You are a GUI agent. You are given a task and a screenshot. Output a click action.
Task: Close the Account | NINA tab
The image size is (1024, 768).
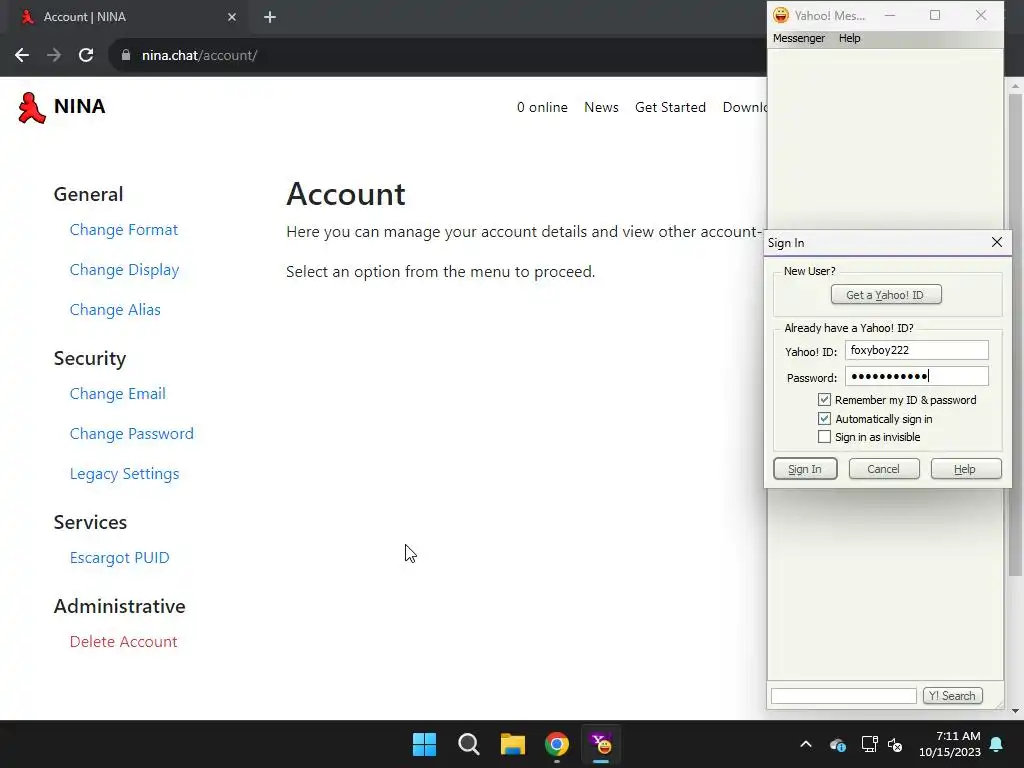coord(232,17)
